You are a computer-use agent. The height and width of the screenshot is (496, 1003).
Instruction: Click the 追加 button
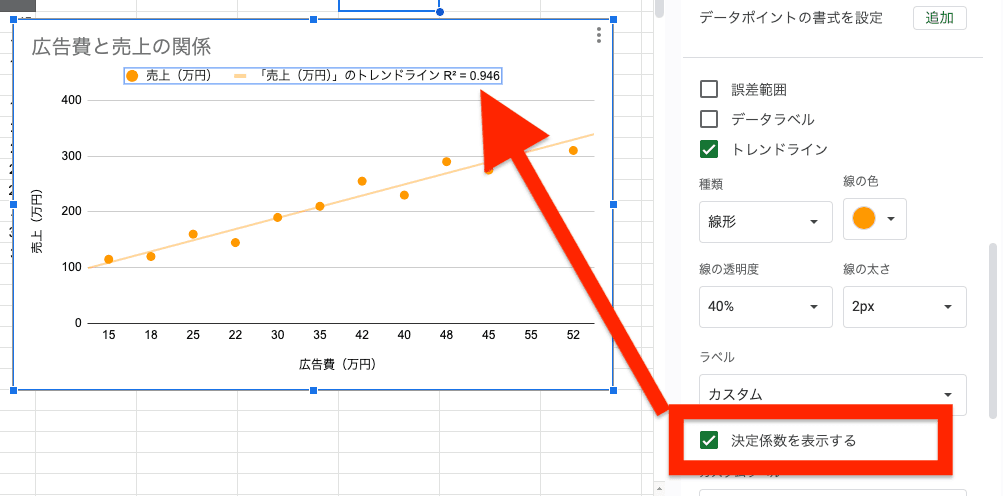939,18
